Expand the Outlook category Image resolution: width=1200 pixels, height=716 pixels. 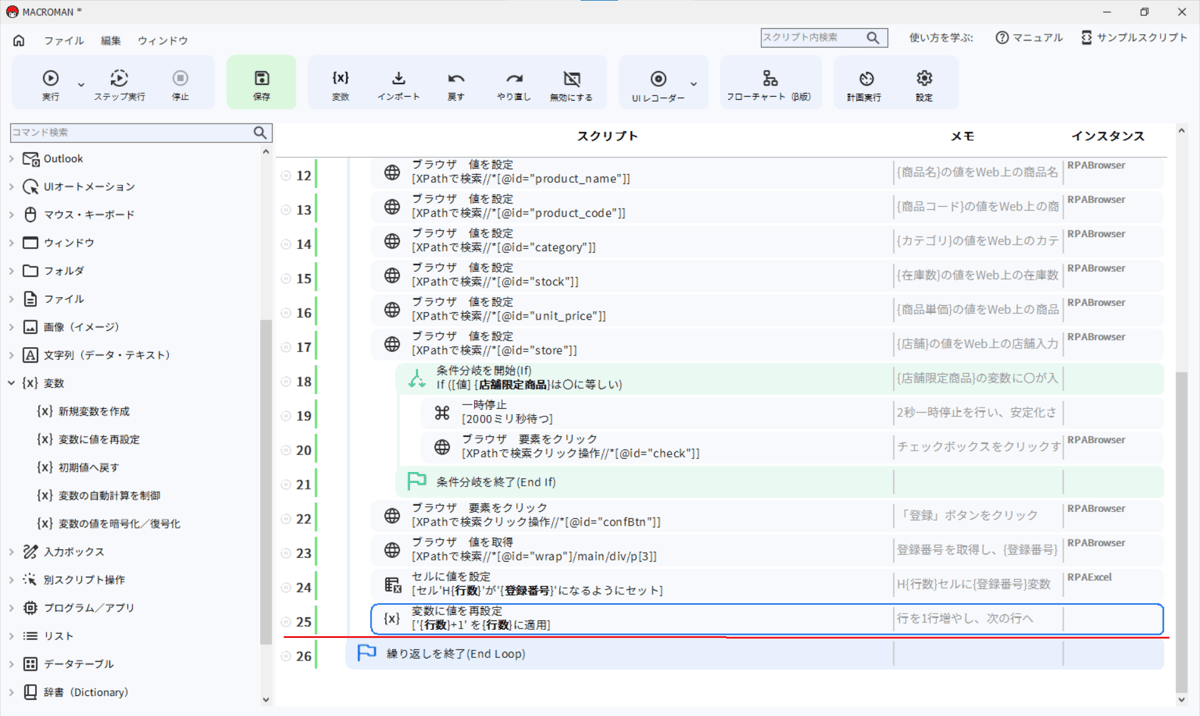coord(12,159)
